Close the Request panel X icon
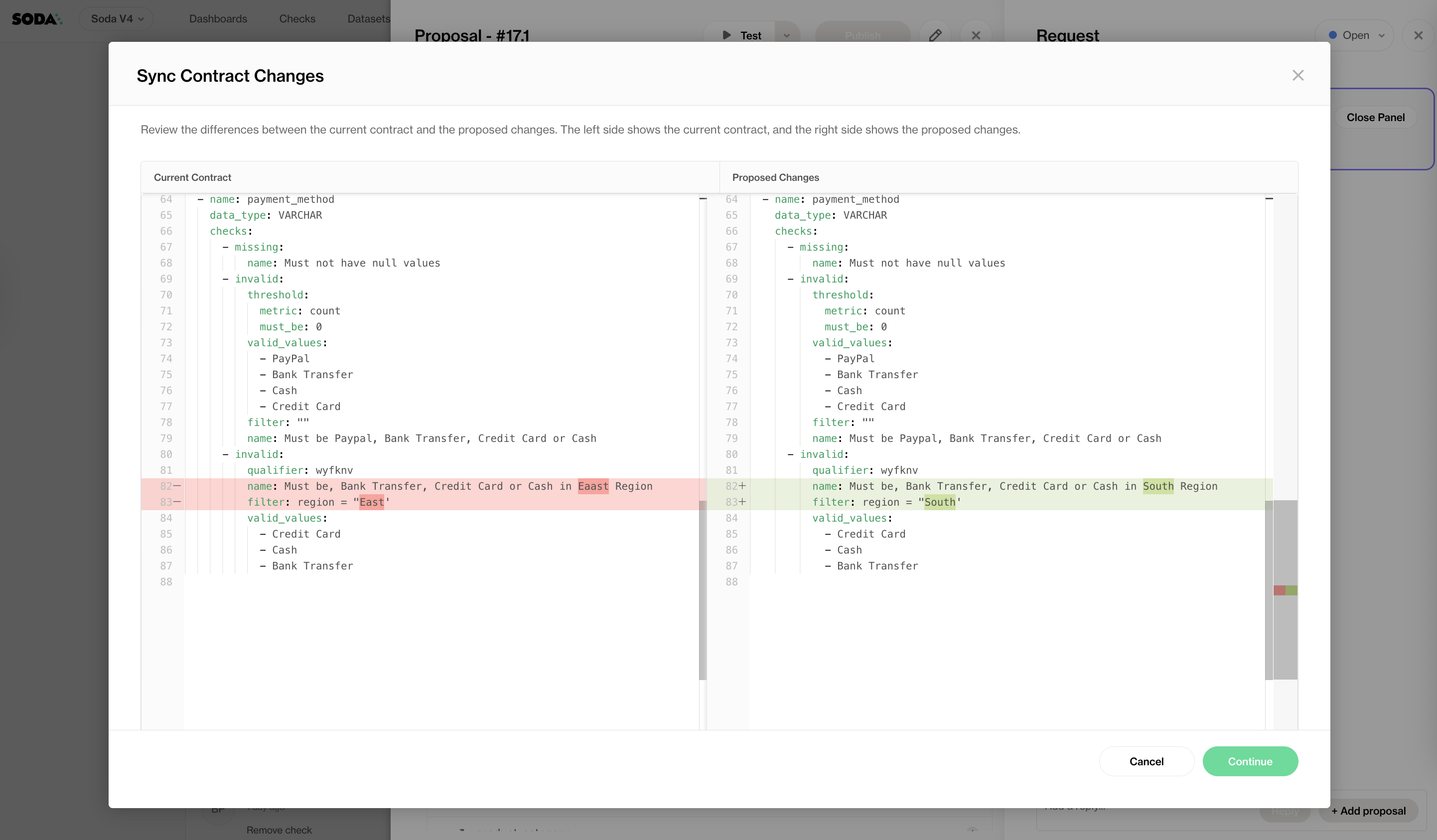Screen dimensions: 1437x840 1418,35
